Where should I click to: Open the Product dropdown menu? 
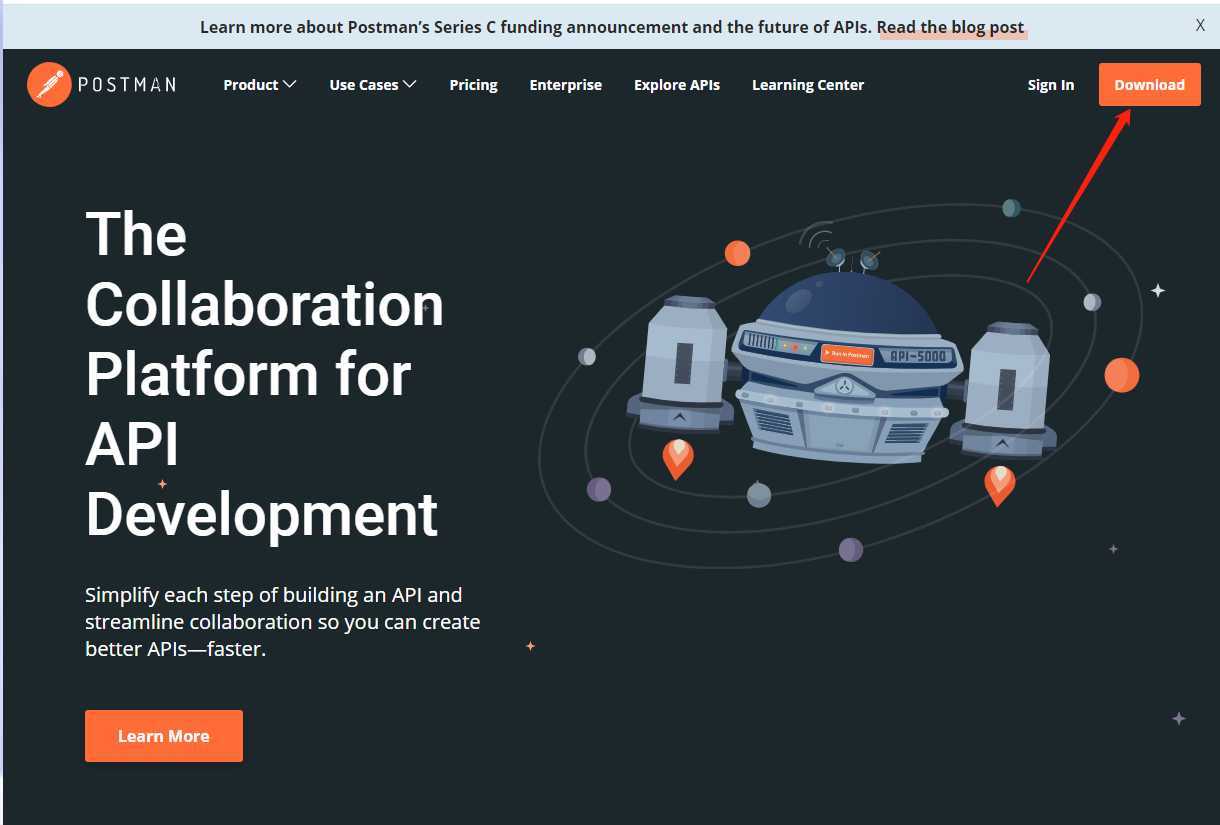(260, 85)
